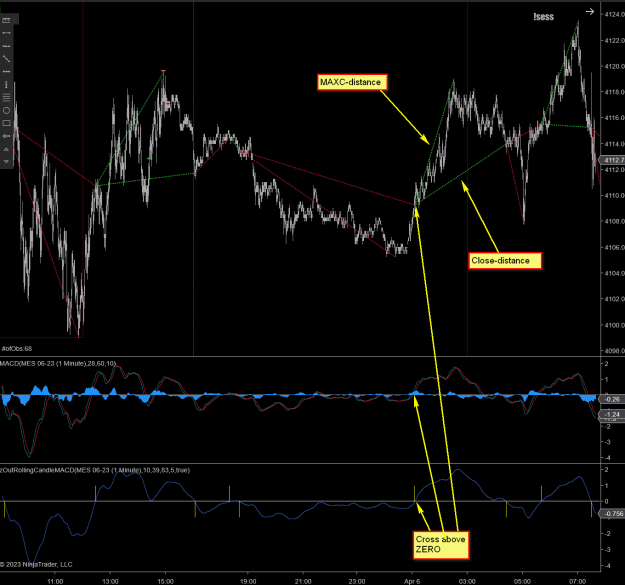Click the 'Apr 5' date axis label
The height and width of the screenshot is (585, 625).
click(412, 581)
